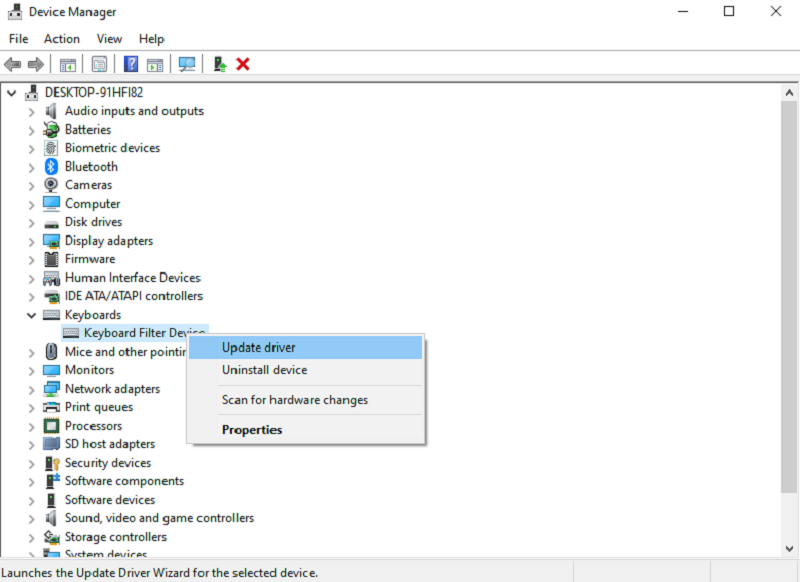
Task: Click the vertical scrollbar of the device list
Action: tap(791, 300)
